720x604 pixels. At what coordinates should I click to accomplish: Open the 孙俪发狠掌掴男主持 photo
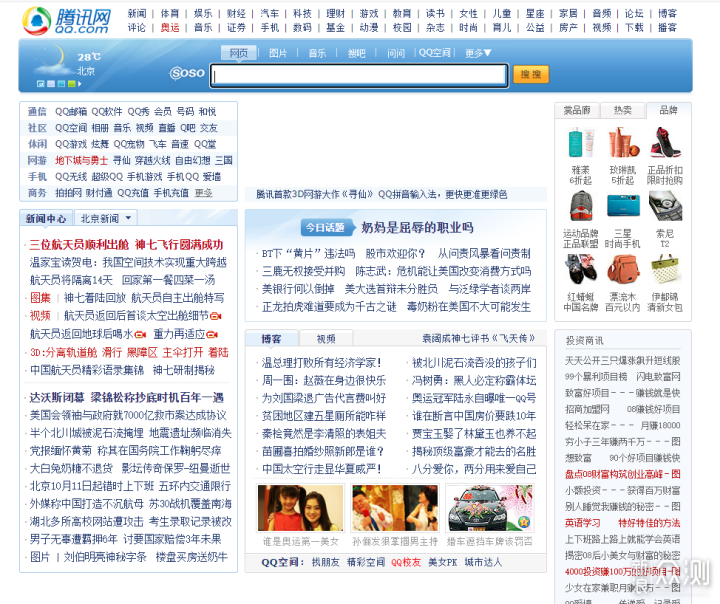[x=394, y=508]
